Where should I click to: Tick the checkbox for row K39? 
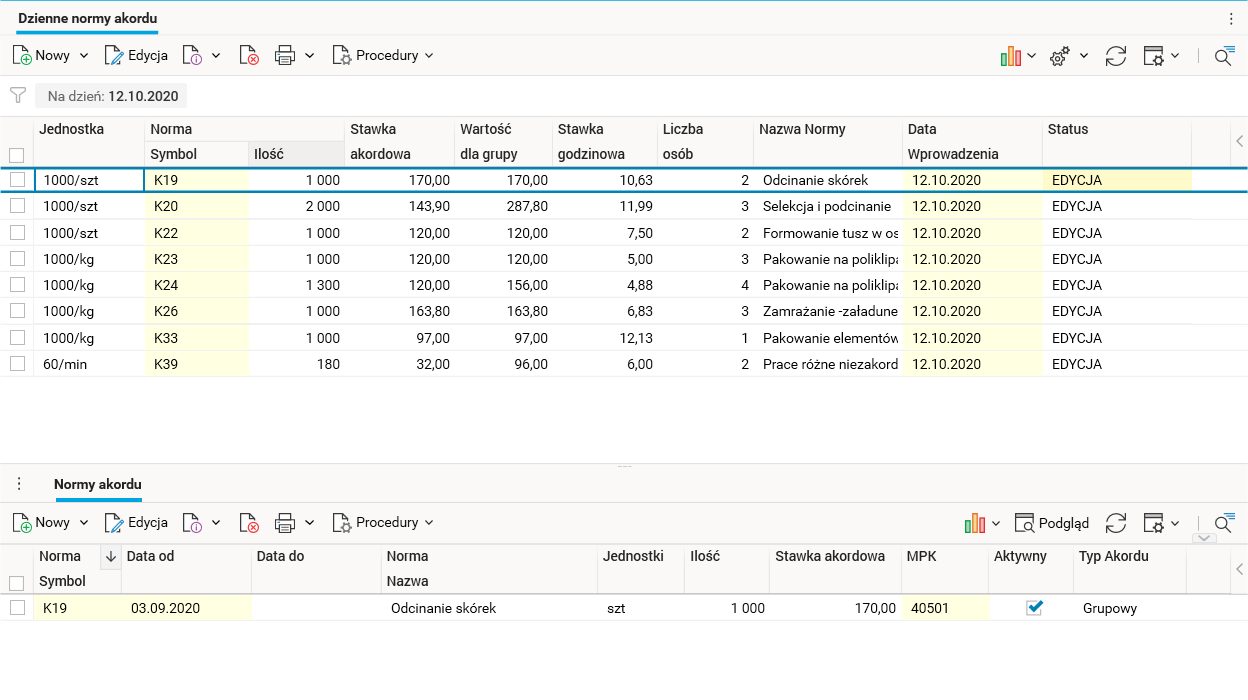click(x=17, y=364)
